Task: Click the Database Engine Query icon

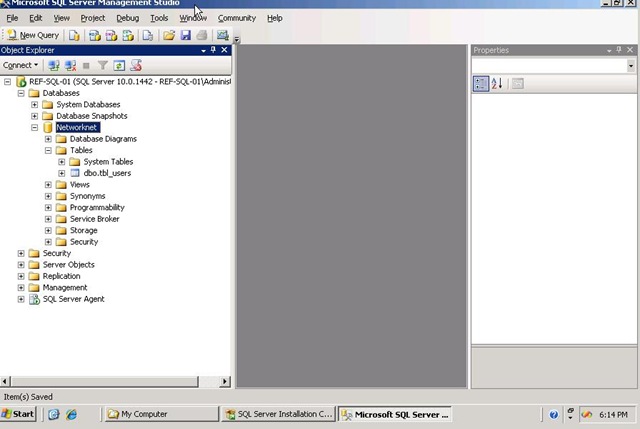Action: 74,36
